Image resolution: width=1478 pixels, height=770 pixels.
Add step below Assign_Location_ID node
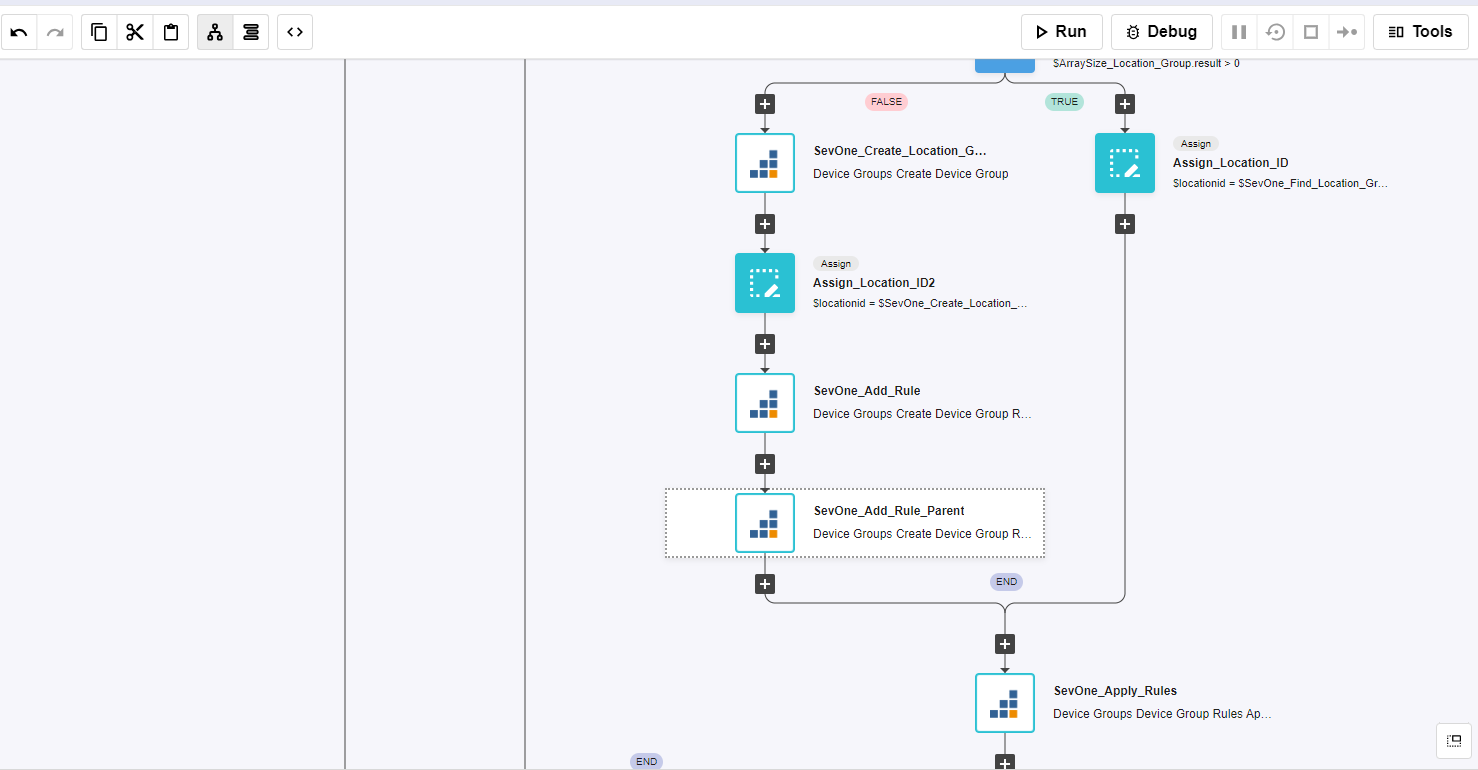click(1125, 224)
